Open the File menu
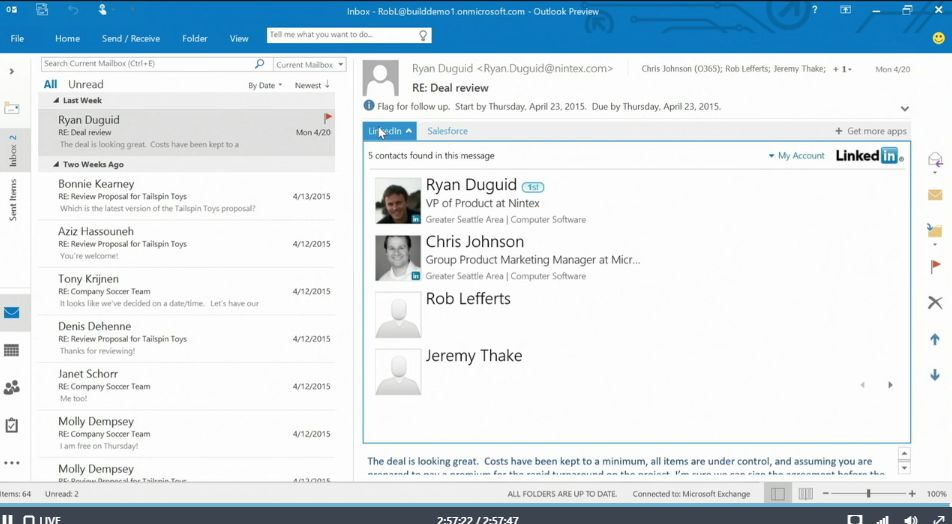 point(17,38)
